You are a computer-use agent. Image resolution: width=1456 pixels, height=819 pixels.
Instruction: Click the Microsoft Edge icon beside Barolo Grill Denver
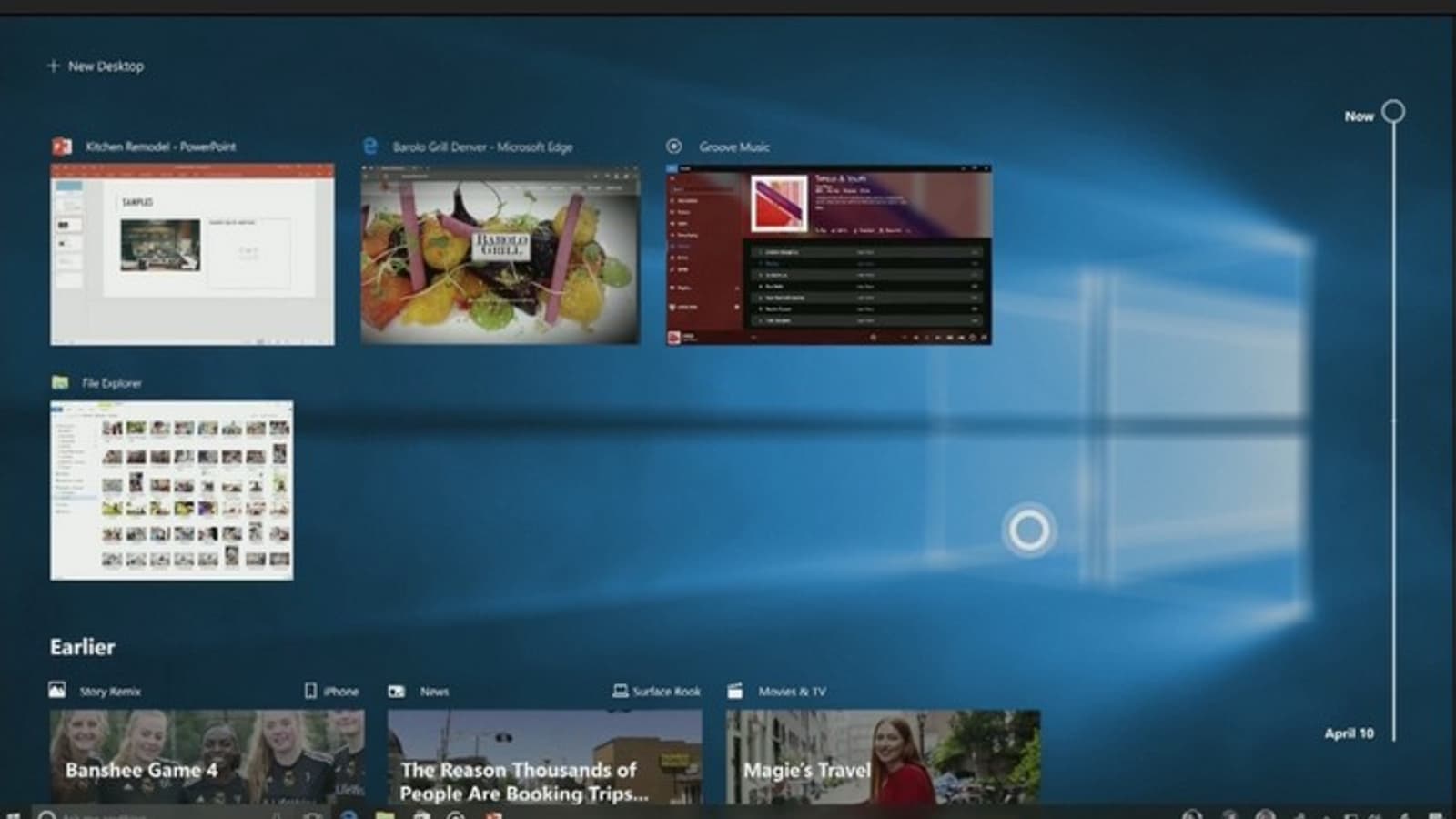(x=370, y=147)
